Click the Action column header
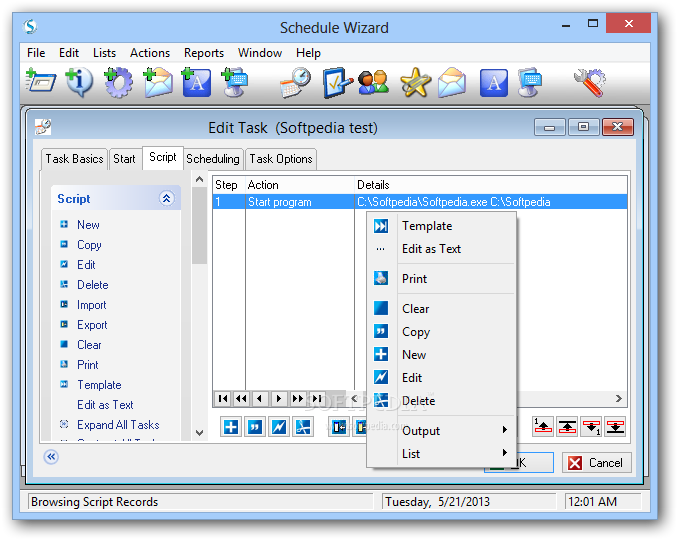 pyautogui.click(x=300, y=185)
